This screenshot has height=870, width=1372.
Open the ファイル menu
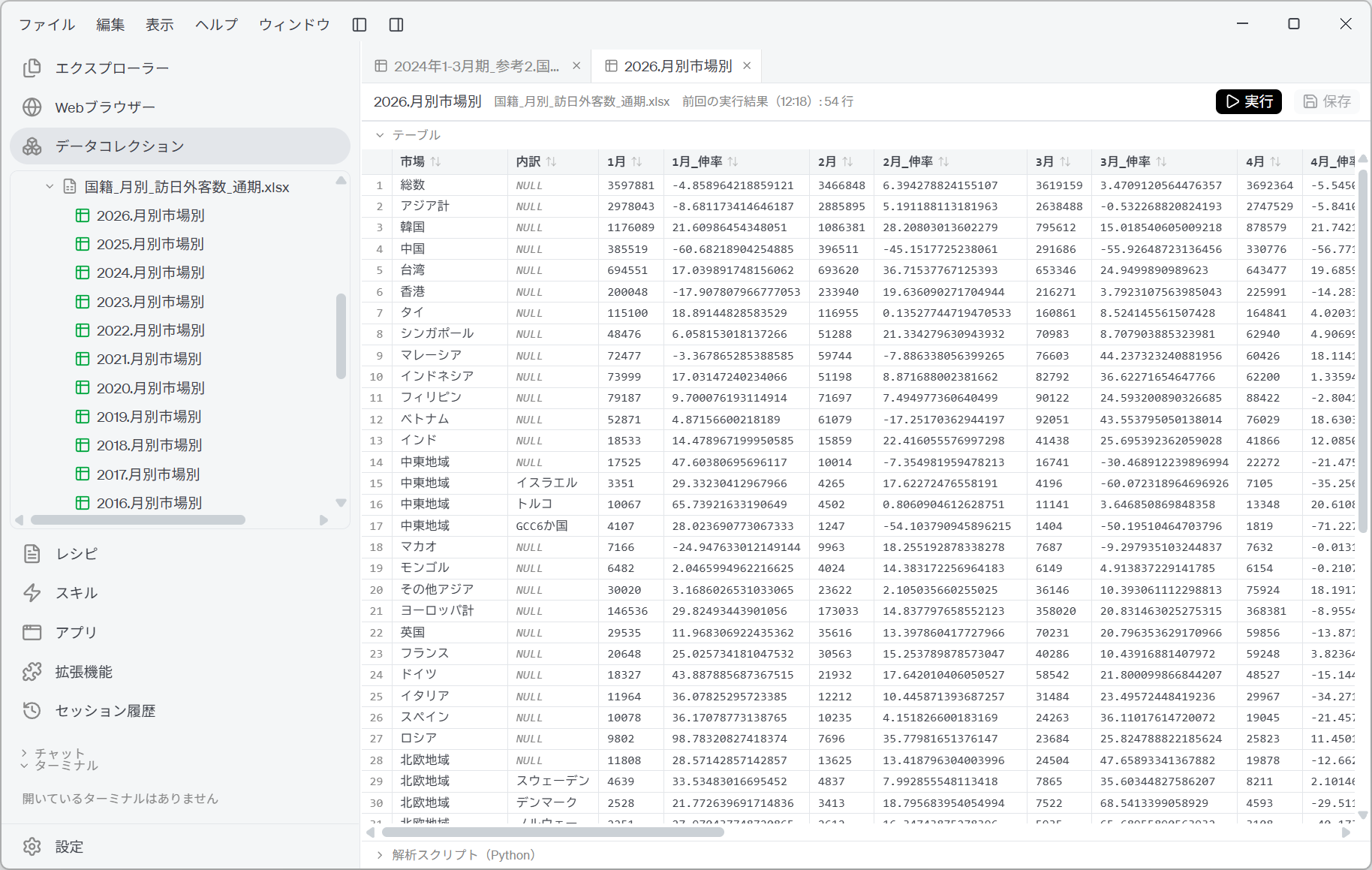click(47, 25)
